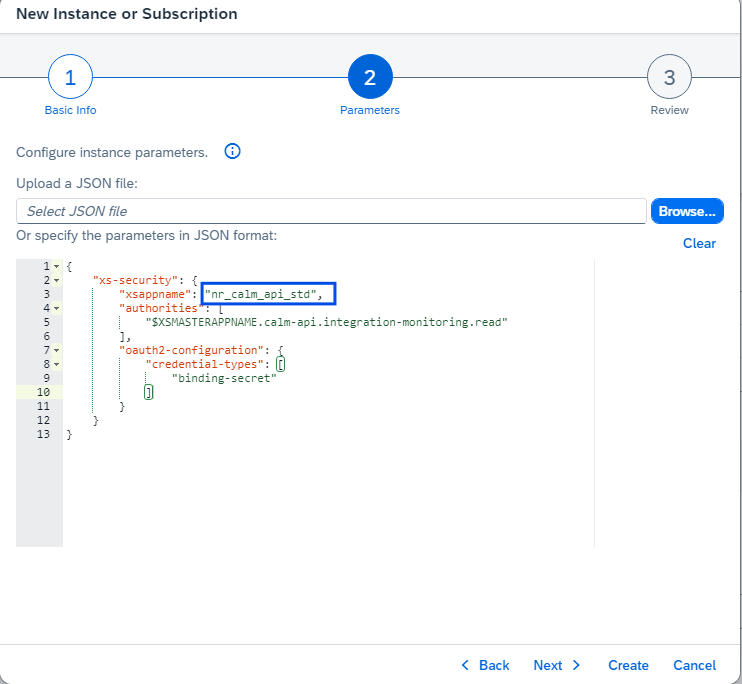Fold the credential-types array on line 8
The height and width of the screenshot is (684, 742).
[56, 365]
